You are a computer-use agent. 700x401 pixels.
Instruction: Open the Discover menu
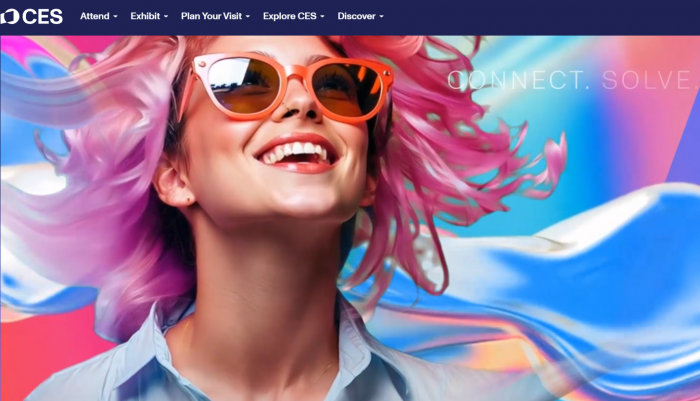click(356, 16)
